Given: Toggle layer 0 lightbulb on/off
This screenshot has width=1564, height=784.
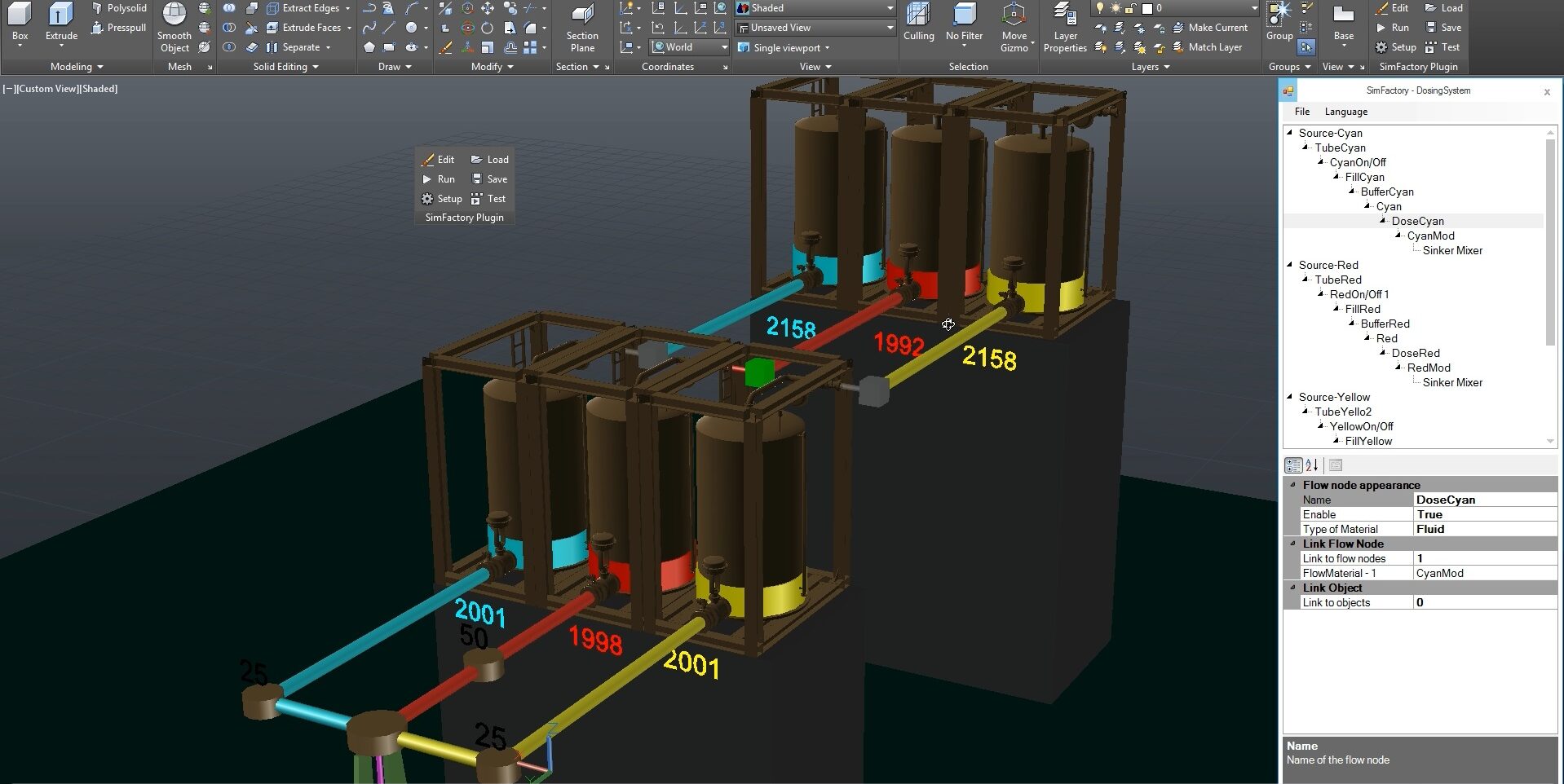Looking at the screenshot, I should click(1100, 8).
